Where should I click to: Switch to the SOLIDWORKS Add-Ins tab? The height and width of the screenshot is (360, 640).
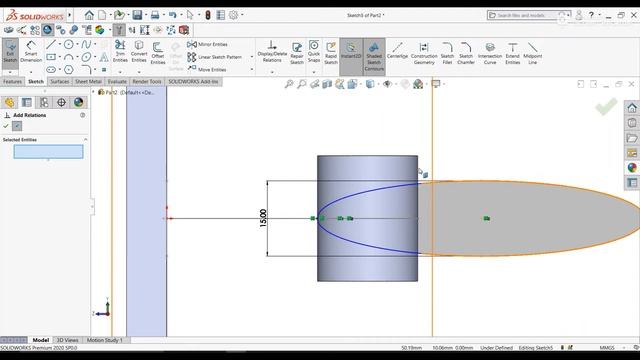tap(193, 82)
